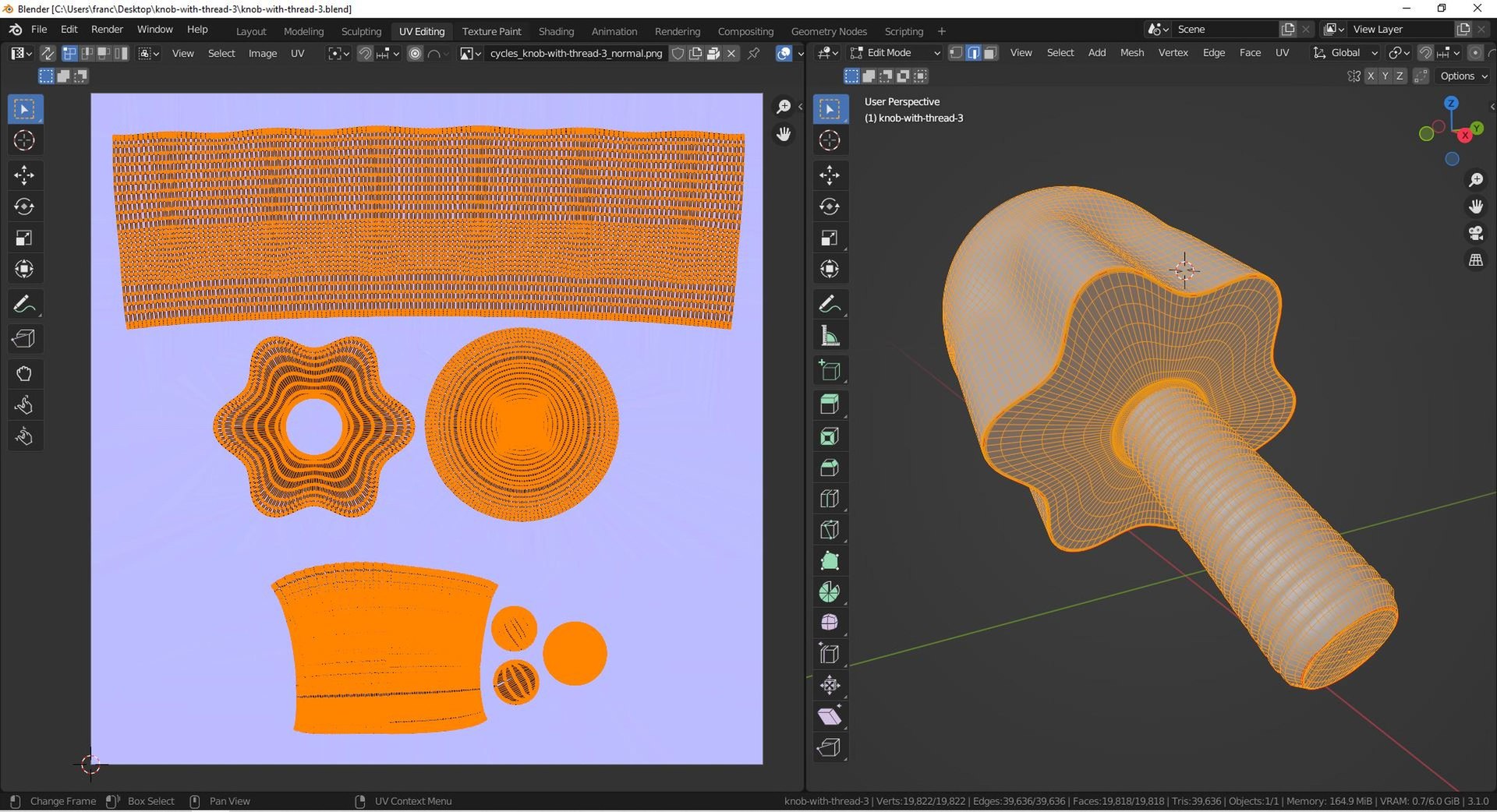Open the Mesh menu in the 3D viewport
1497x812 pixels.
click(x=1132, y=52)
